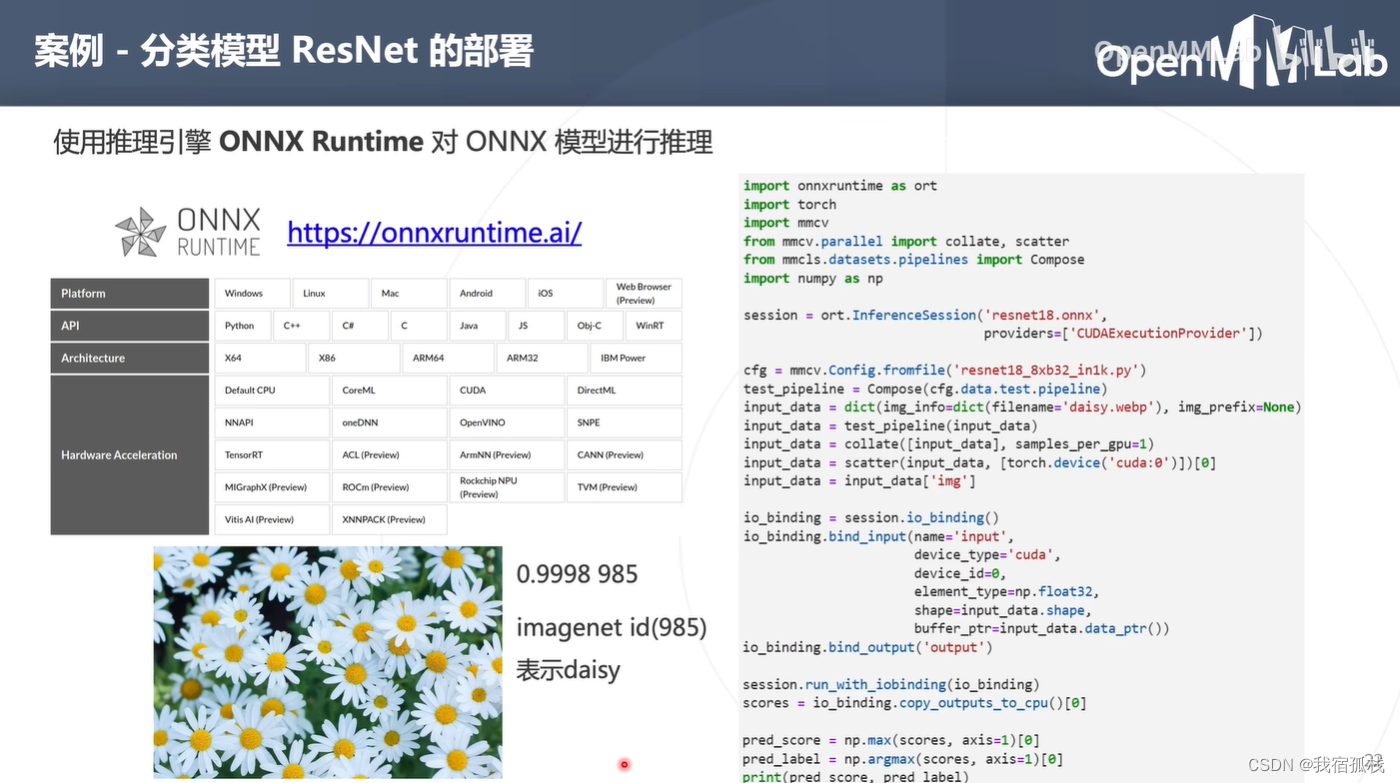Click the ort.InferenceSession('resnet18.onnx' line
Screen dimensions: 1400x783
pyautogui.click(x=925, y=315)
